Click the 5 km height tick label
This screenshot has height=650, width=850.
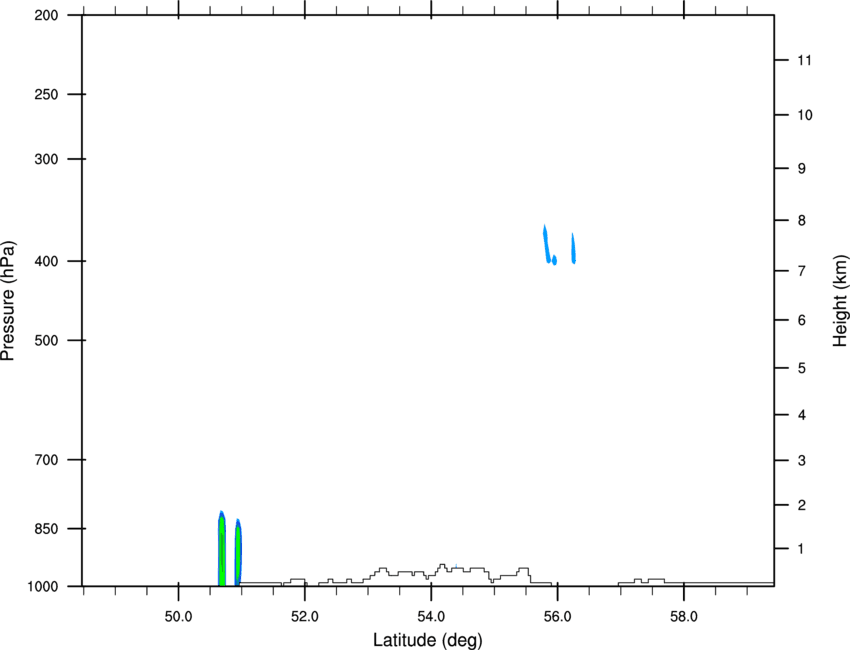[802, 369]
